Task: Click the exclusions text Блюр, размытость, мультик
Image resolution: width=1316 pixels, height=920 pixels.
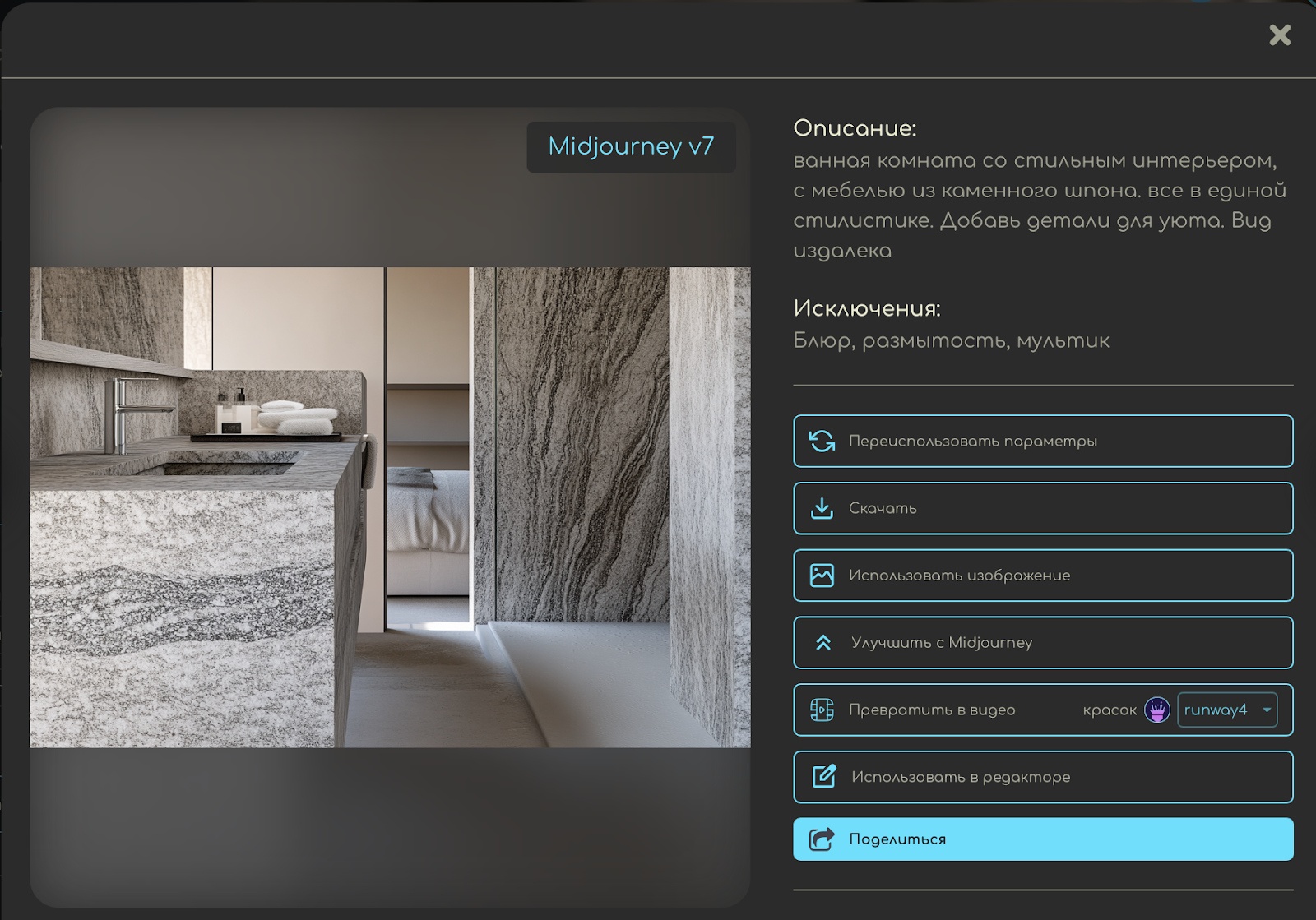Action: pyautogui.click(x=951, y=340)
